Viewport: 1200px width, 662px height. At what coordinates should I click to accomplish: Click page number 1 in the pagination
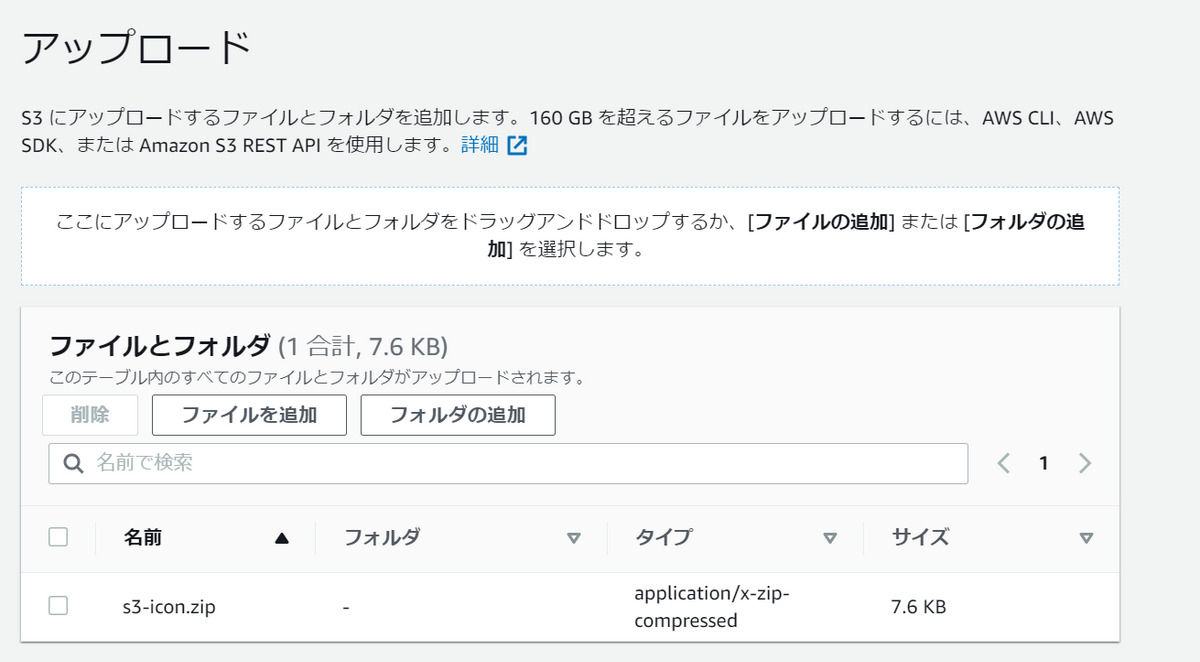tap(1044, 463)
